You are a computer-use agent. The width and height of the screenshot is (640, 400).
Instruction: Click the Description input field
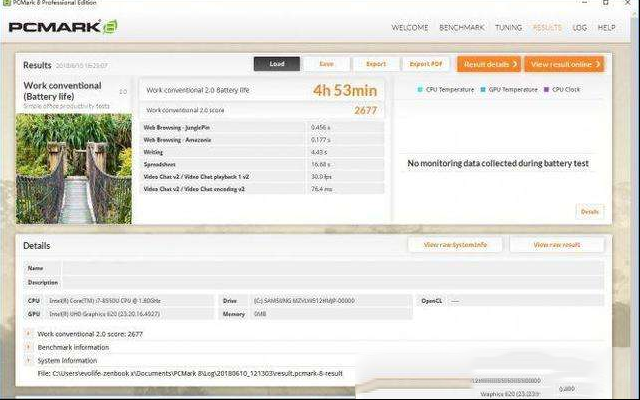tap(333, 282)
